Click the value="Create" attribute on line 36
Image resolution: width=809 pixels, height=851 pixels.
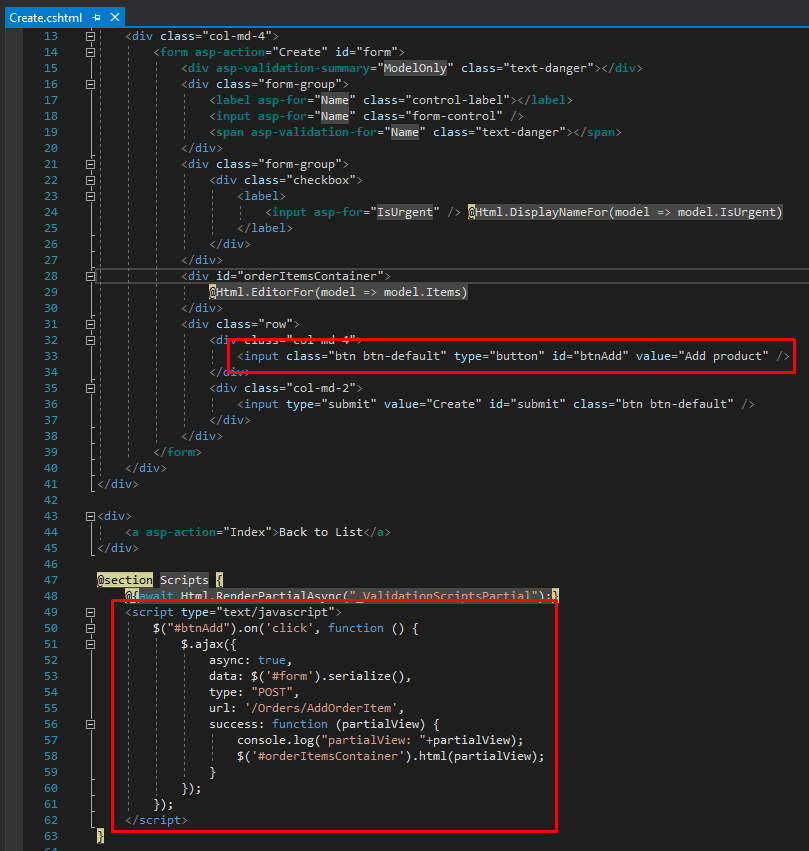tap(432, 404)
